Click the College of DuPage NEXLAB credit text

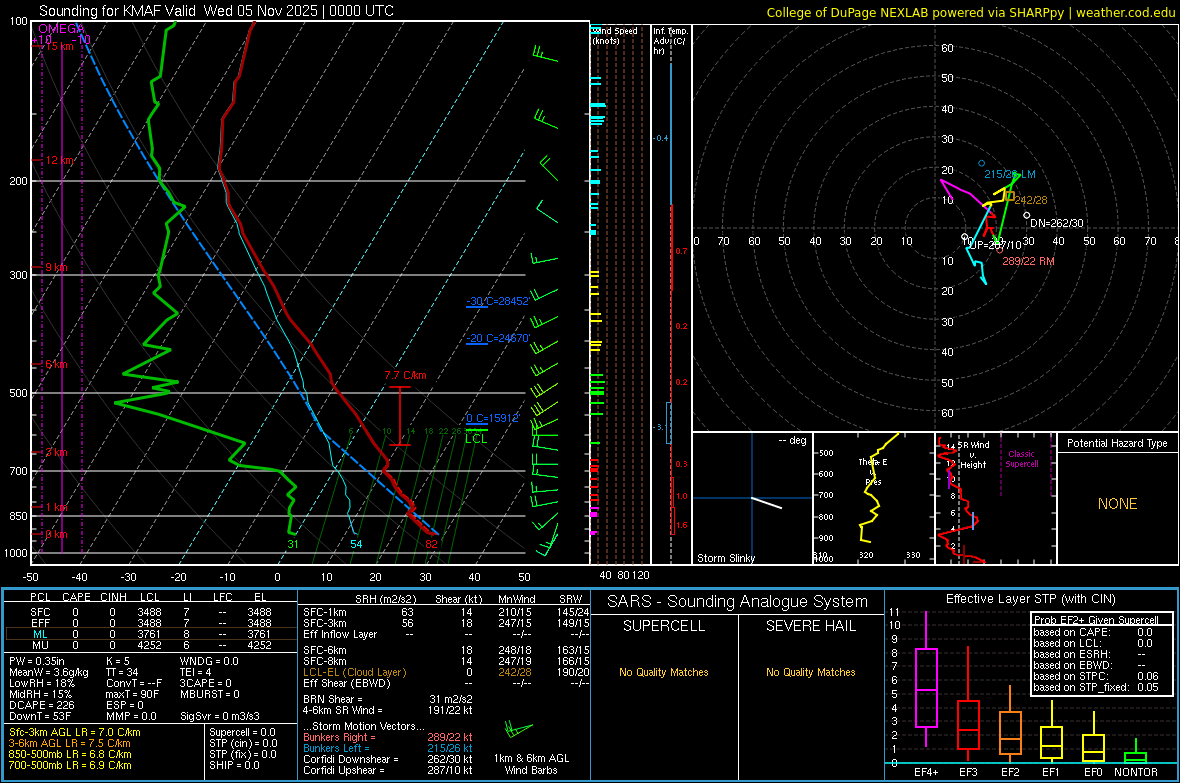coord(971,13)
